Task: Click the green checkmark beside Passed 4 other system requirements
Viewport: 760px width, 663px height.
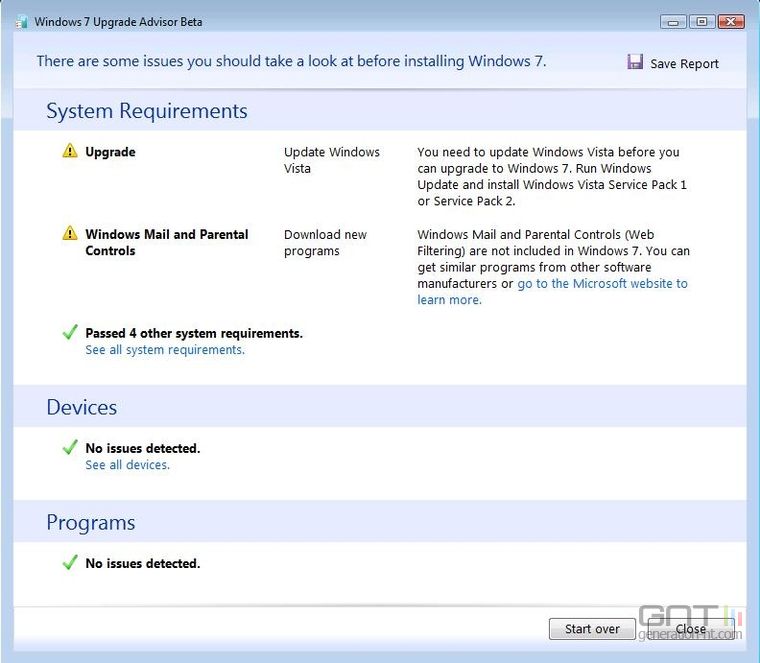Action: (x=70, y=332)
